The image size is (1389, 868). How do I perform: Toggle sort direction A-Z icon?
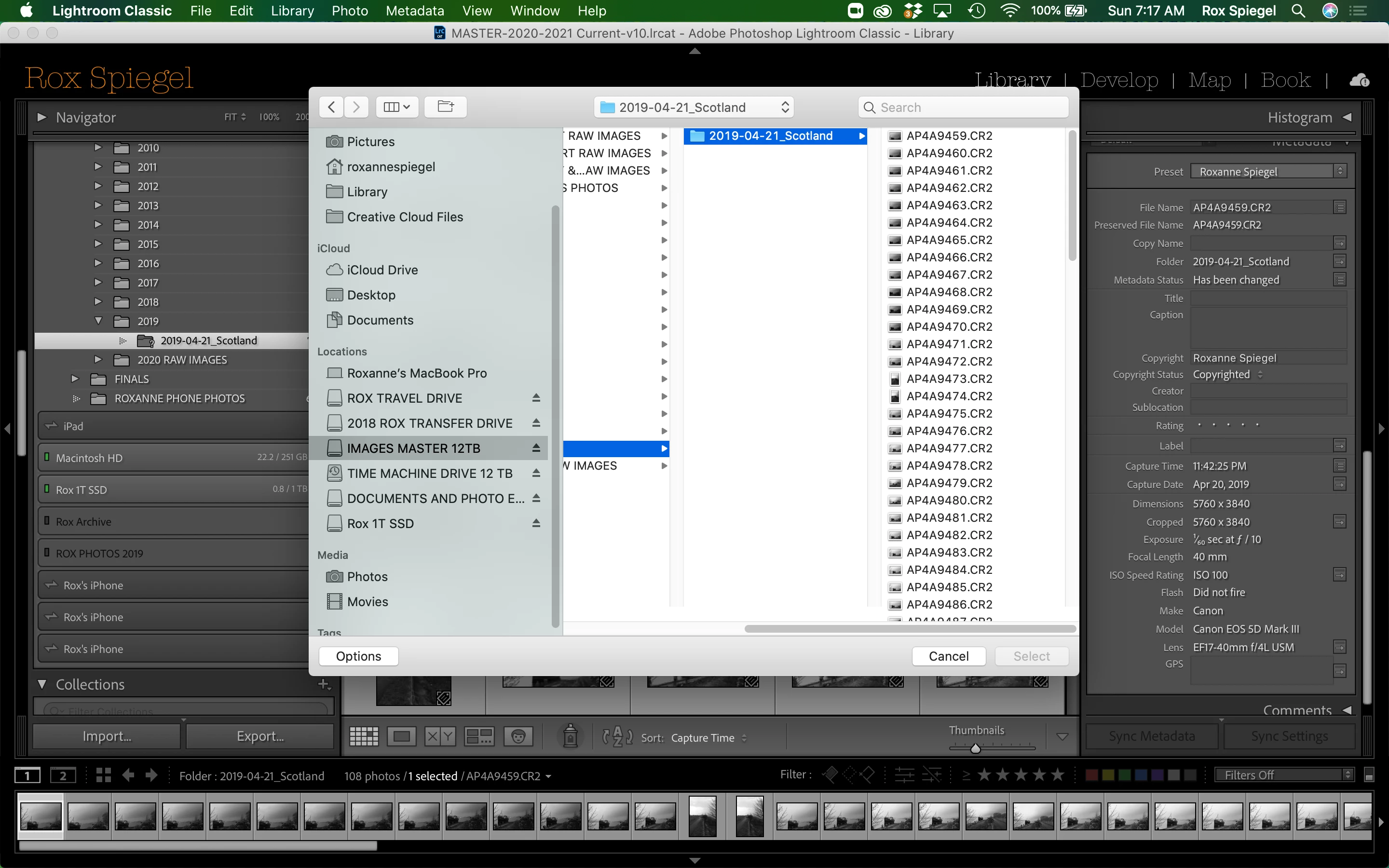coord(617,736)
